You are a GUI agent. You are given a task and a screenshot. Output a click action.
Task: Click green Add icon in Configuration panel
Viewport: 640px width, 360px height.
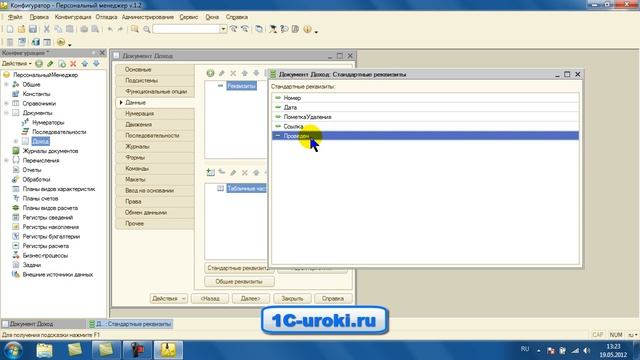[39, 64]
